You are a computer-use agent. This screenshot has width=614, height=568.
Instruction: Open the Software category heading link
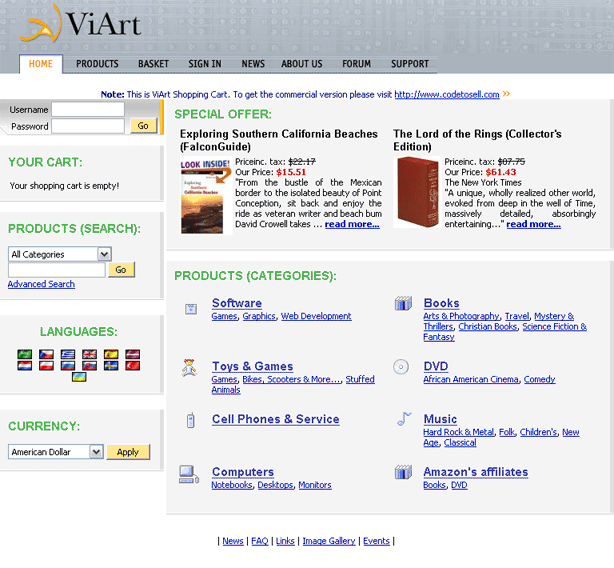click(237, 303)
